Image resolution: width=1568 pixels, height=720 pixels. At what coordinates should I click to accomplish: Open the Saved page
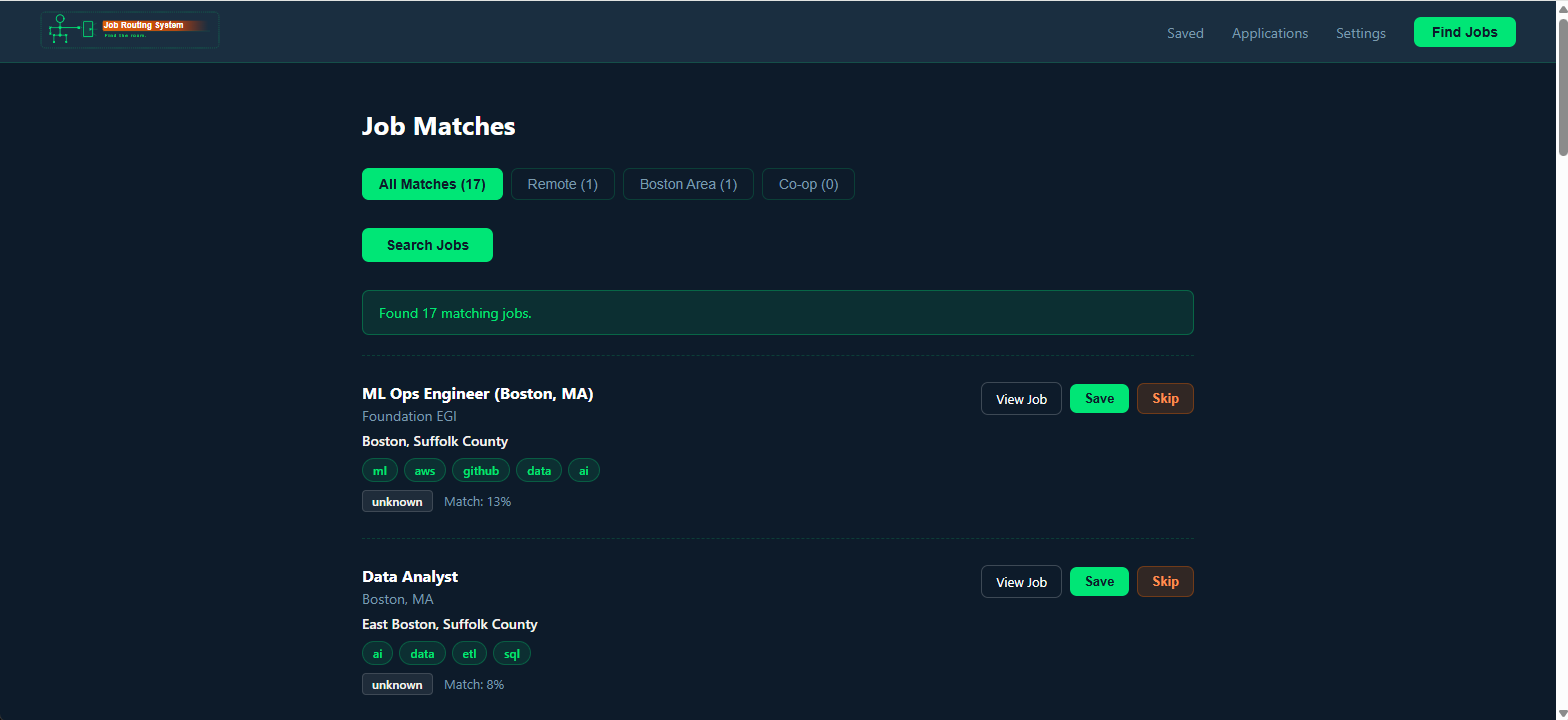click(1185, 33)
